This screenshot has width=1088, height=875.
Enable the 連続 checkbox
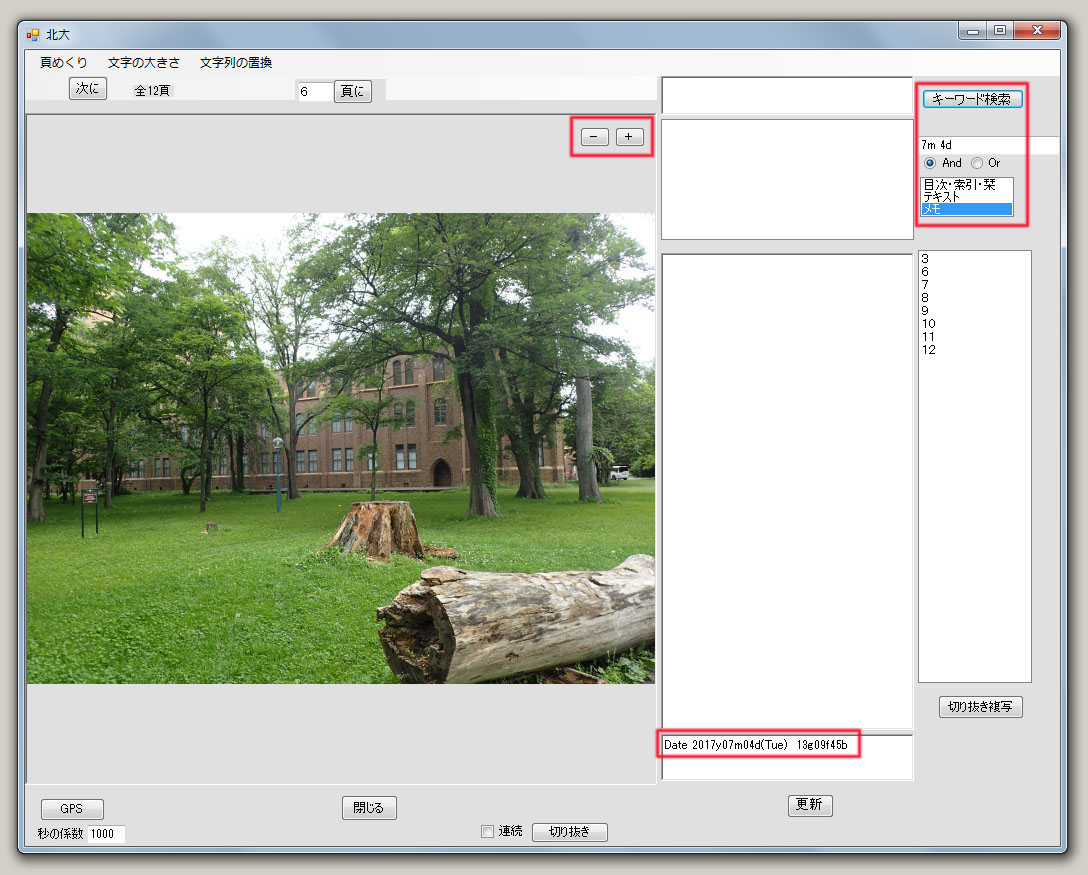click(x=488, y=832)
